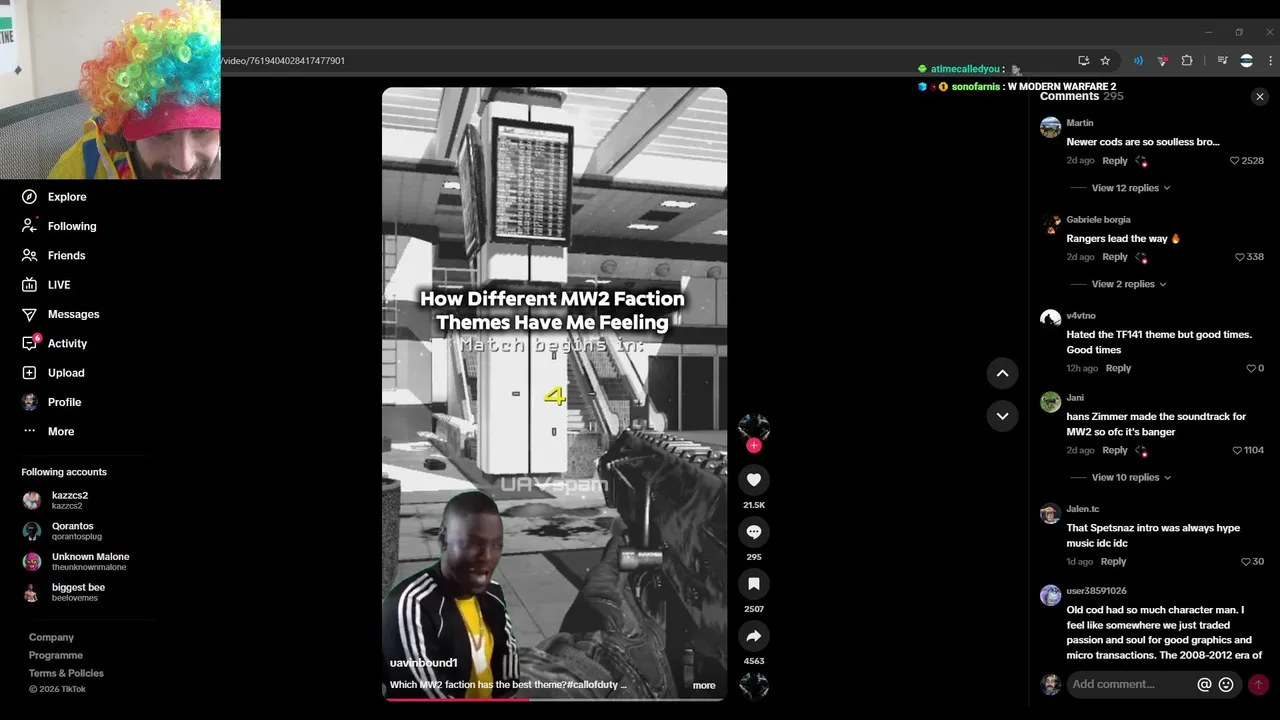Like the video with heart icon

(754, 480)
